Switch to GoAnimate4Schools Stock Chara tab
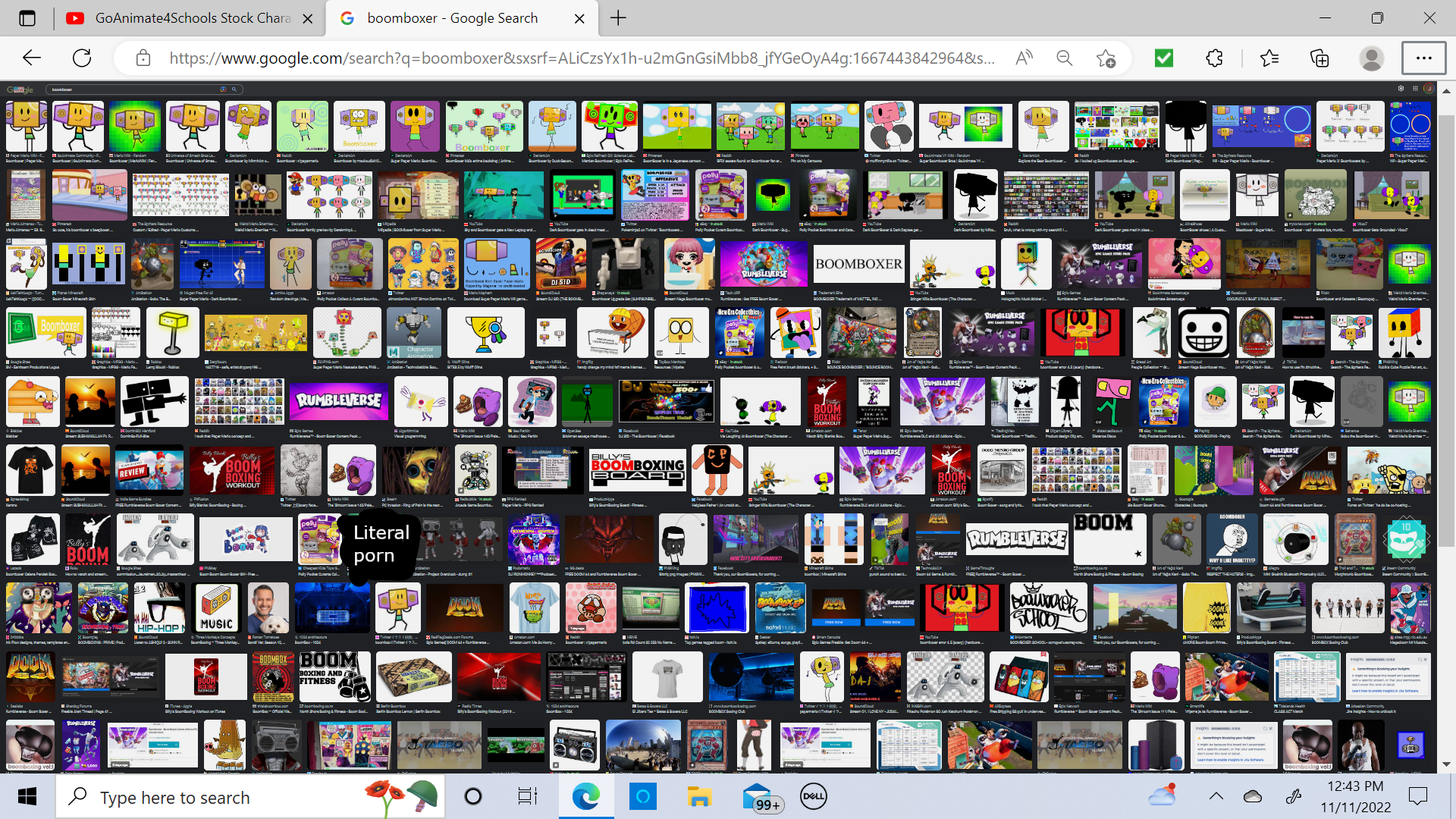1456x819 pixels. pyautogui.click(x=190, y=18)
